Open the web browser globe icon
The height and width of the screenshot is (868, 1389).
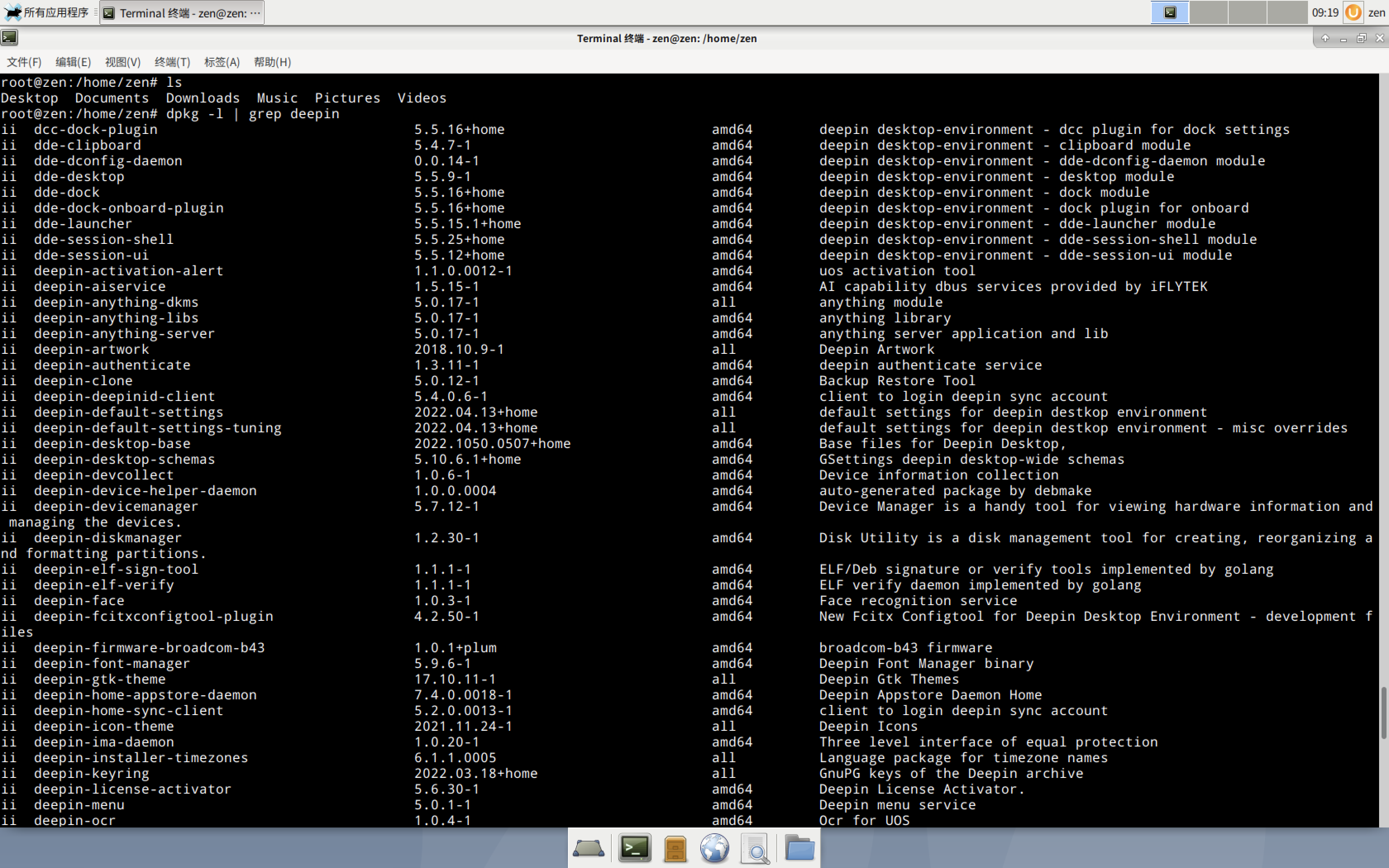tap(715, 848)
